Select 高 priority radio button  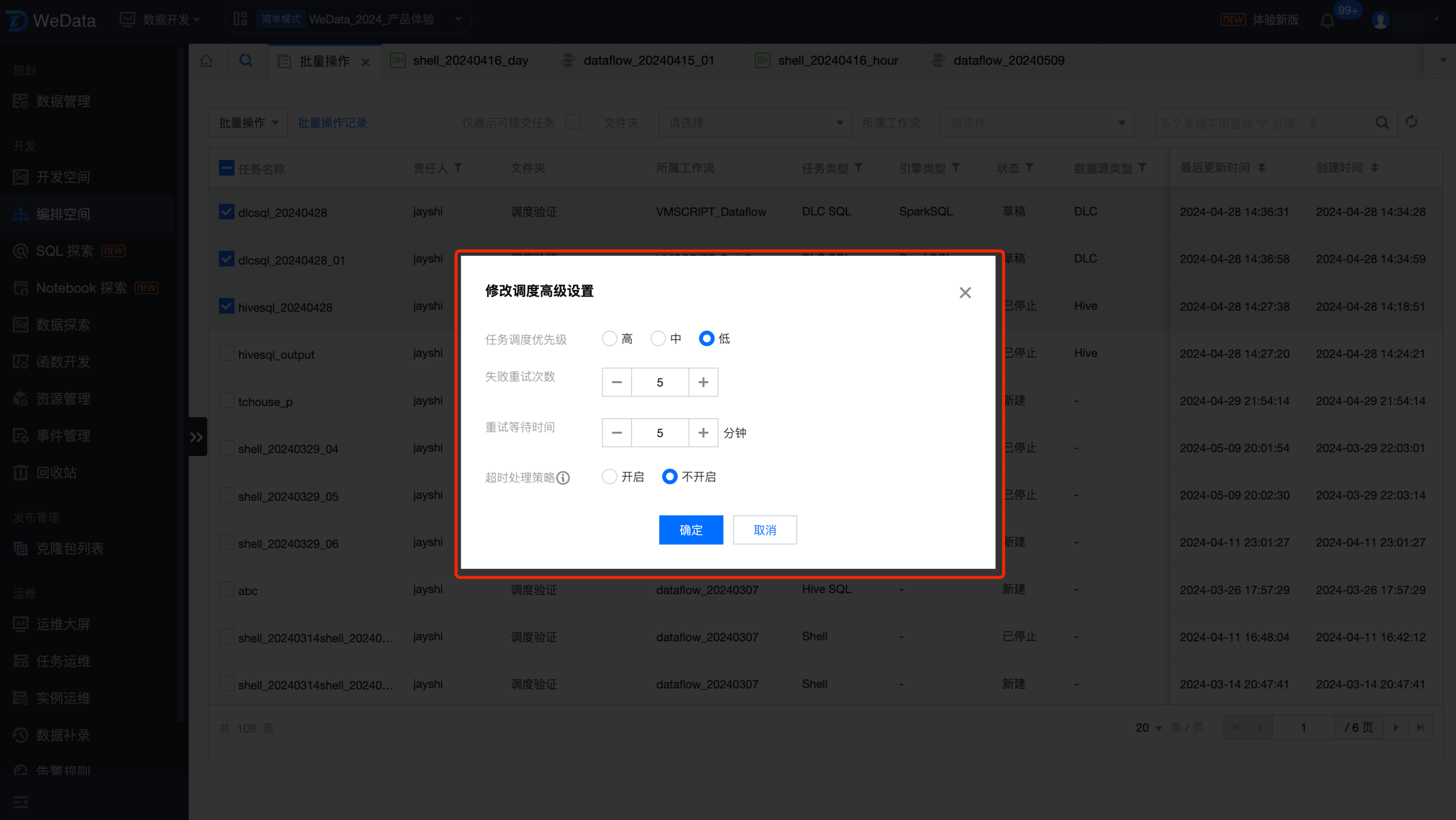coord(609,338)
